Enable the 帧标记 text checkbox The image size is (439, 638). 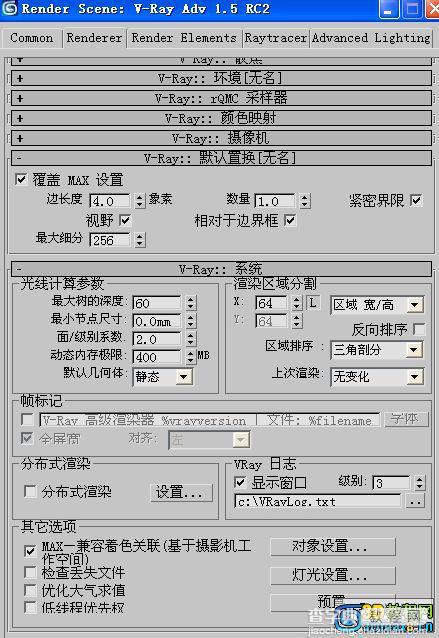(27, 419)
